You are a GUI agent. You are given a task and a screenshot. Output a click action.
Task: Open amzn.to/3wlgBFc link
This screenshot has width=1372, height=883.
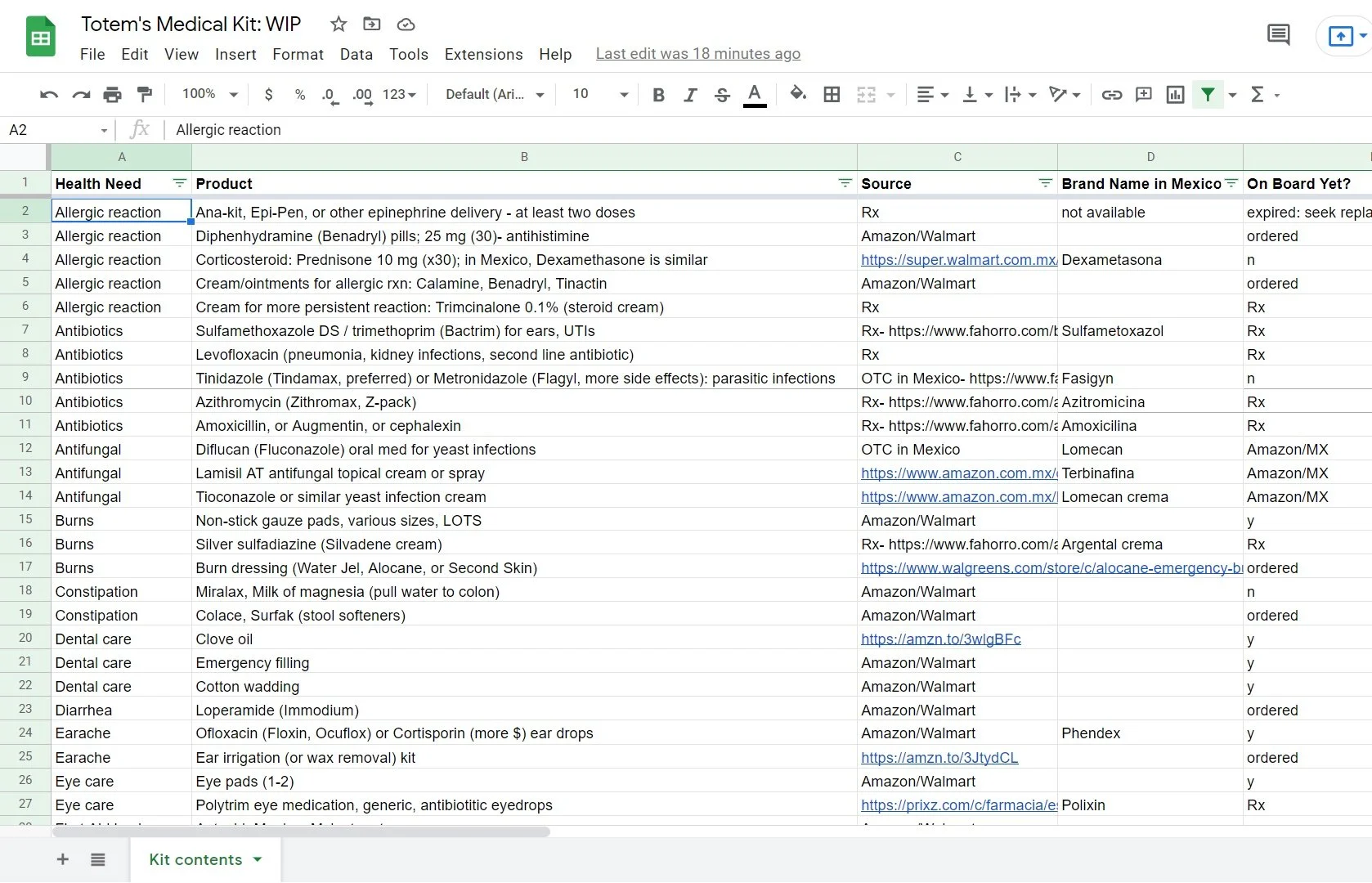940,639
